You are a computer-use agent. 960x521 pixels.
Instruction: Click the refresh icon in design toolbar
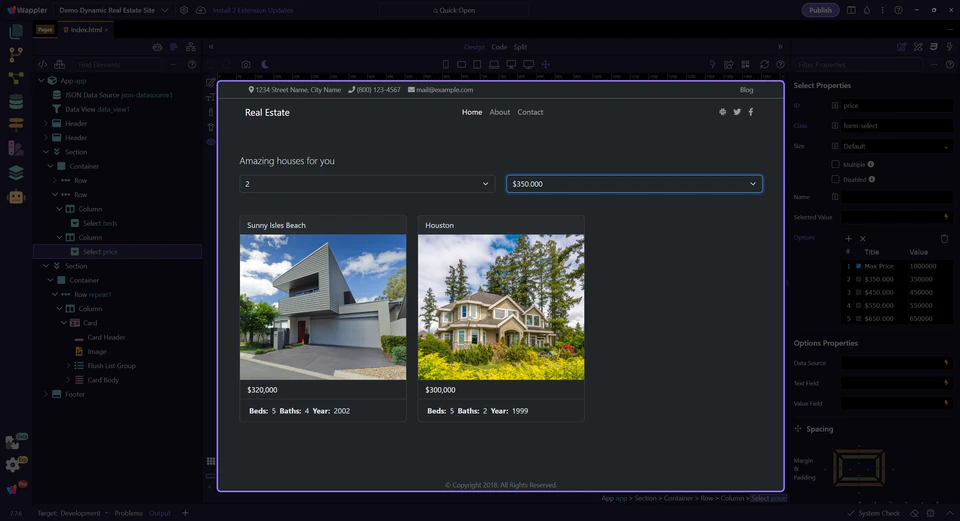(764, 65)
